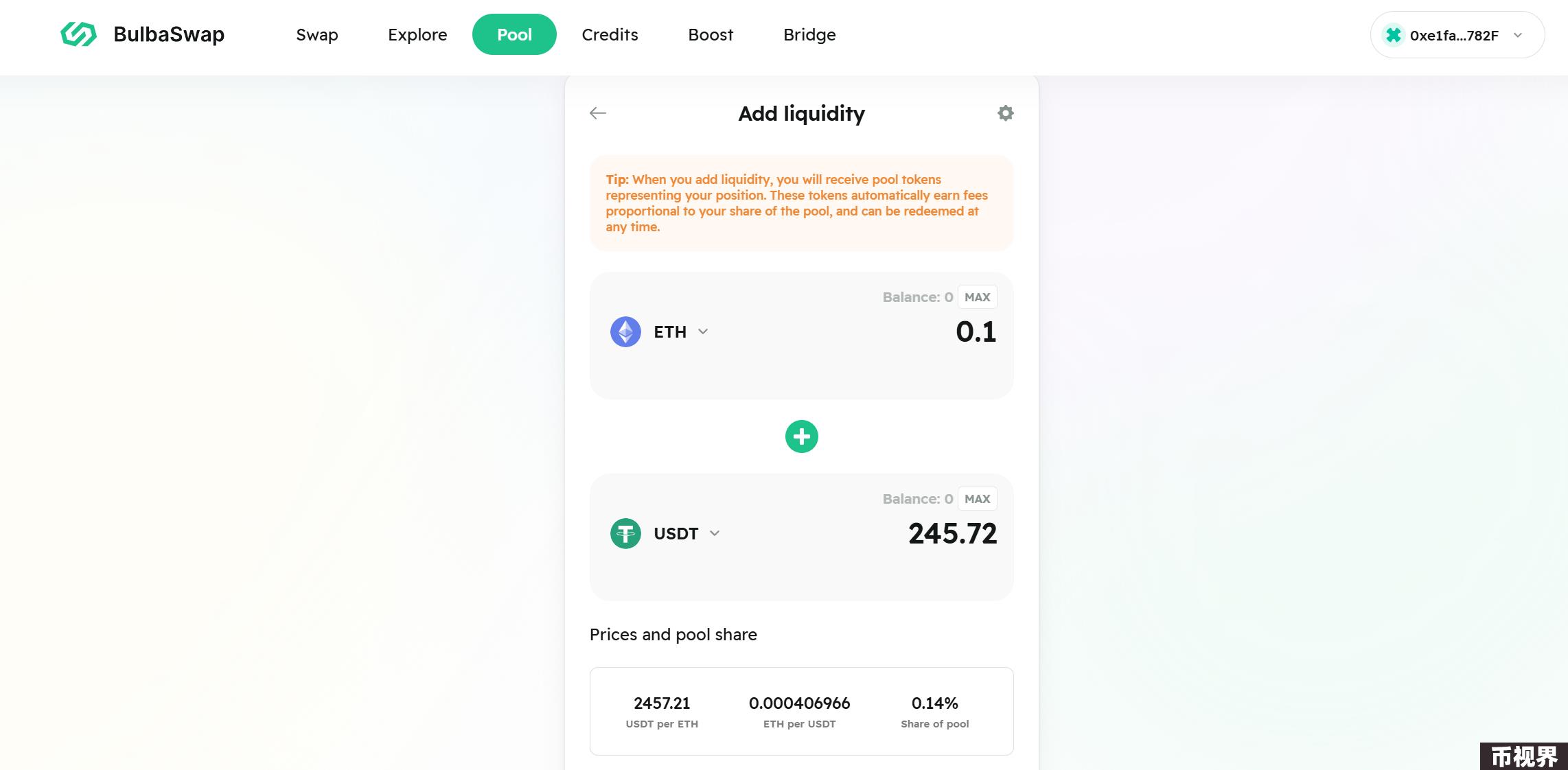
Task: Open the Explore tab
Action: [x=417, y=34]
